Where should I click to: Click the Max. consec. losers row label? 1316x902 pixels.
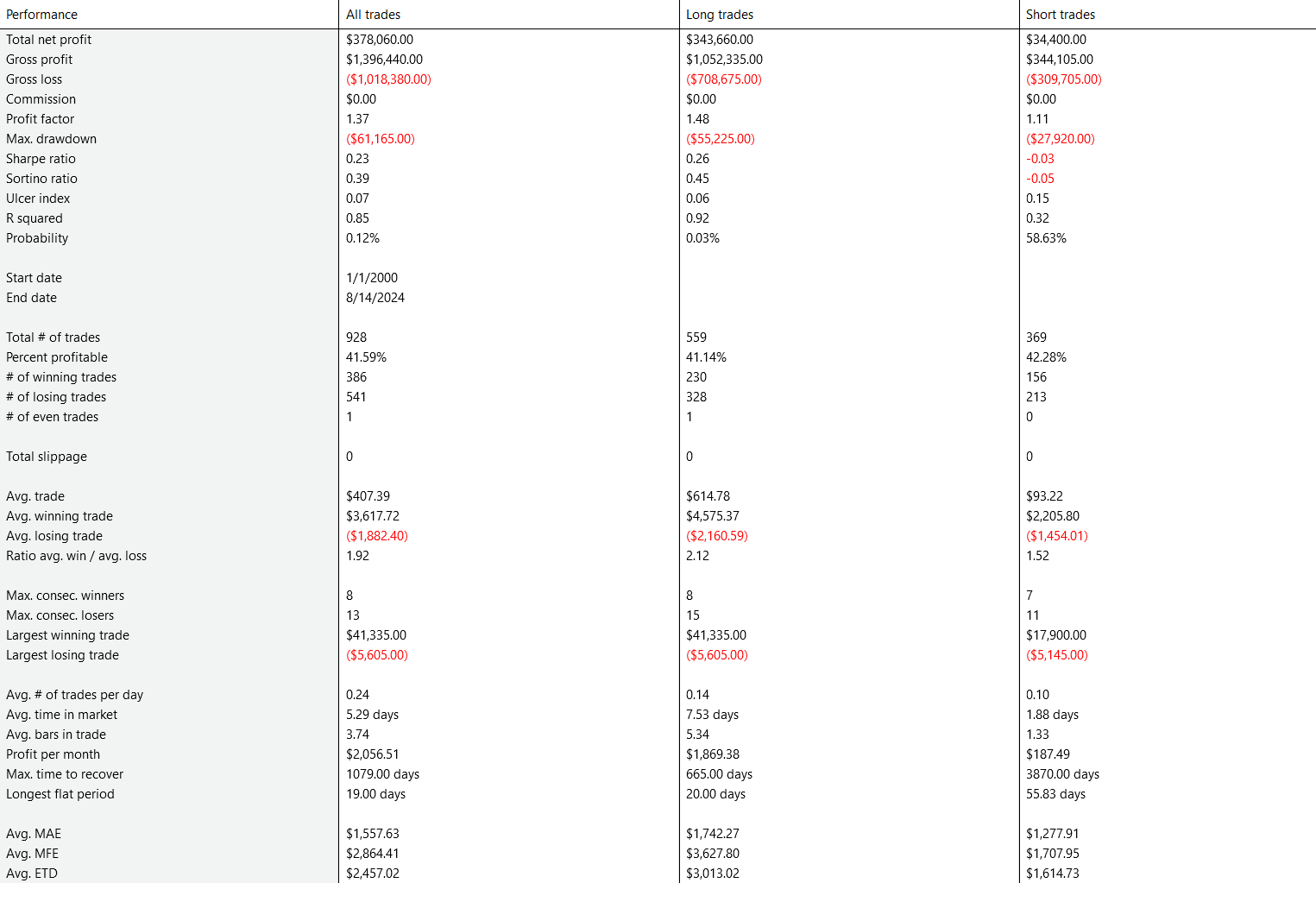(x=60, y=615)
